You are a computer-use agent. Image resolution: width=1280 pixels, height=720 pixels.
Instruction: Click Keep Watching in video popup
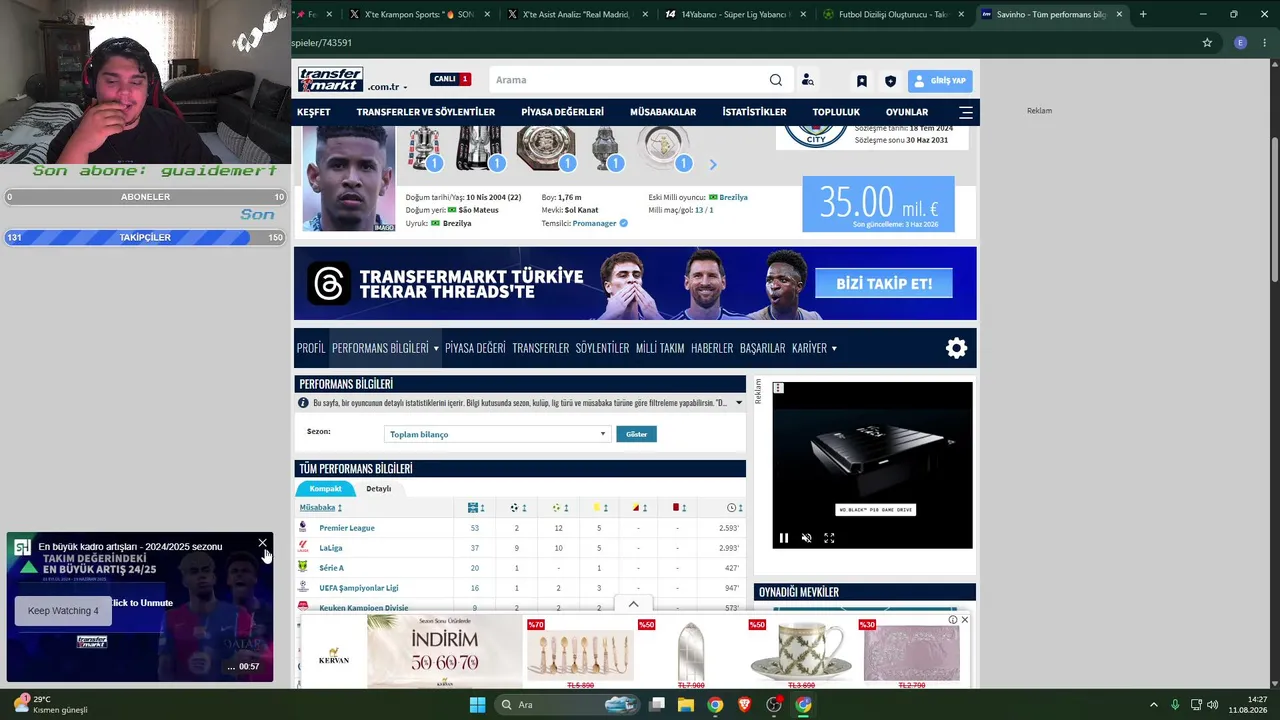point(63,611)
